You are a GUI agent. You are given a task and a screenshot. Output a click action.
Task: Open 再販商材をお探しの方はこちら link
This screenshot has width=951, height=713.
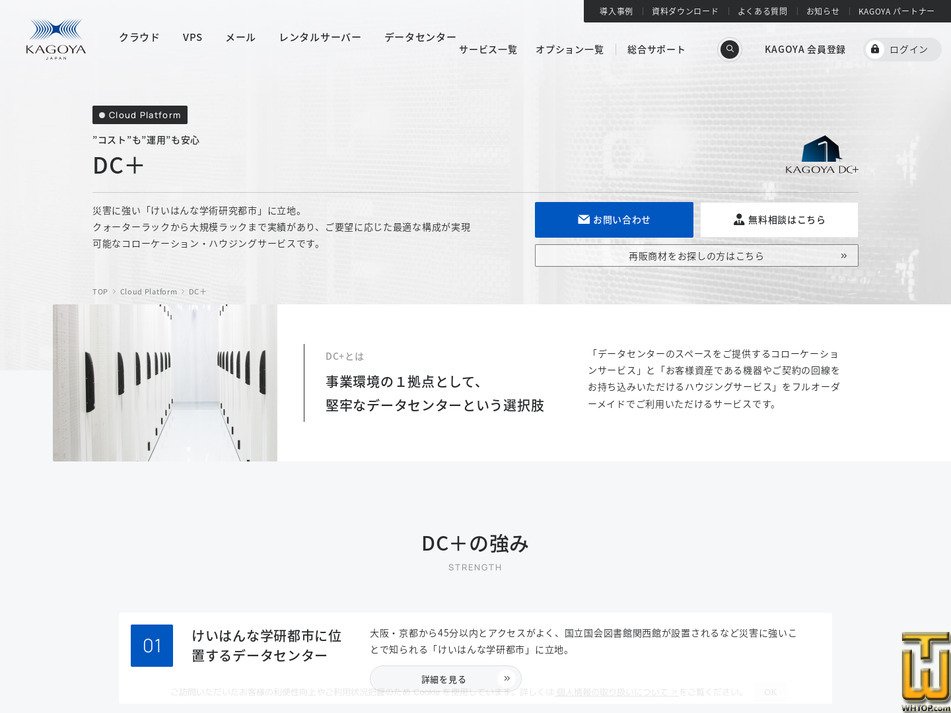click(x=696, y=256)
